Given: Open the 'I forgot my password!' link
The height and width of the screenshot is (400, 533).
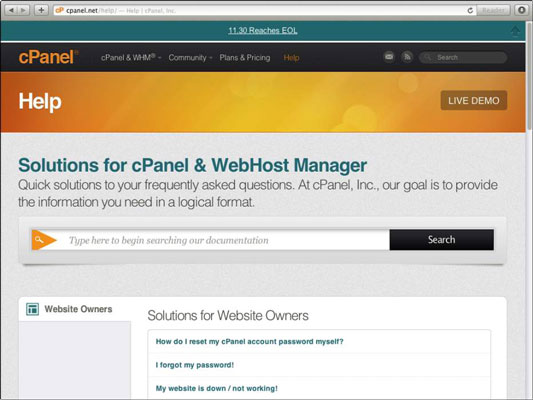Looking at the screenshot, I should [x=195, y=365].
